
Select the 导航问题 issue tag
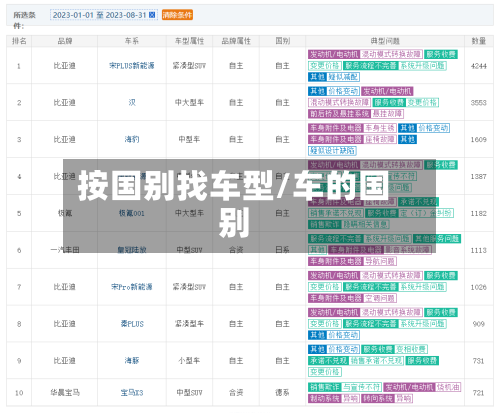coord(380,261)
